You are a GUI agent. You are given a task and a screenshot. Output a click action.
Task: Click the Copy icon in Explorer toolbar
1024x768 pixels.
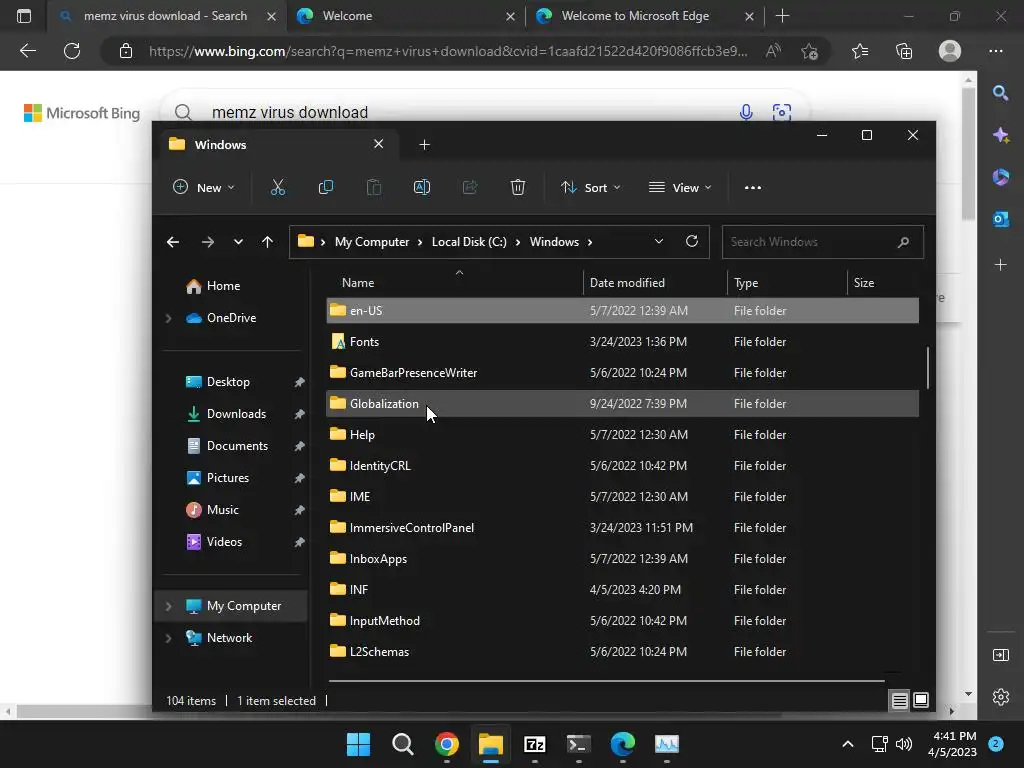tap(325, 187)
